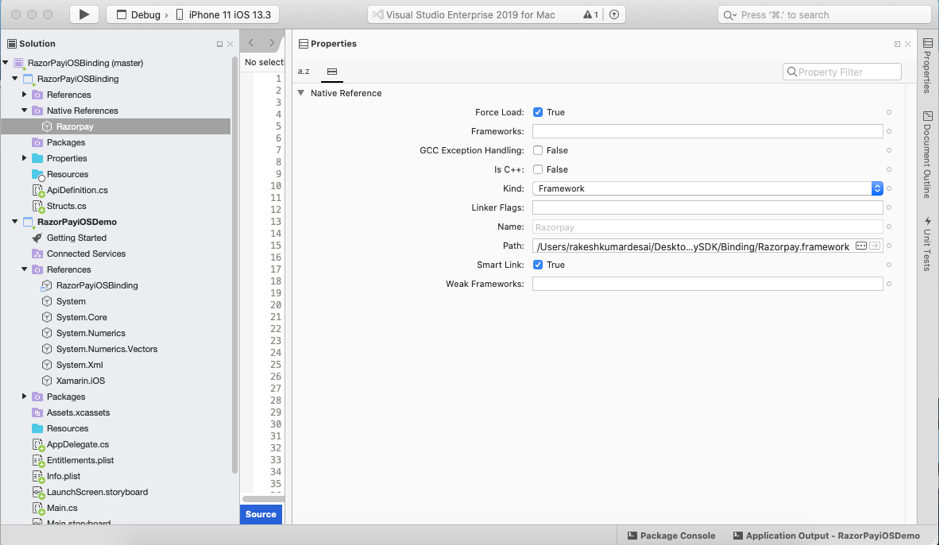Focus the Property Filter field

[x=841, y=72]
